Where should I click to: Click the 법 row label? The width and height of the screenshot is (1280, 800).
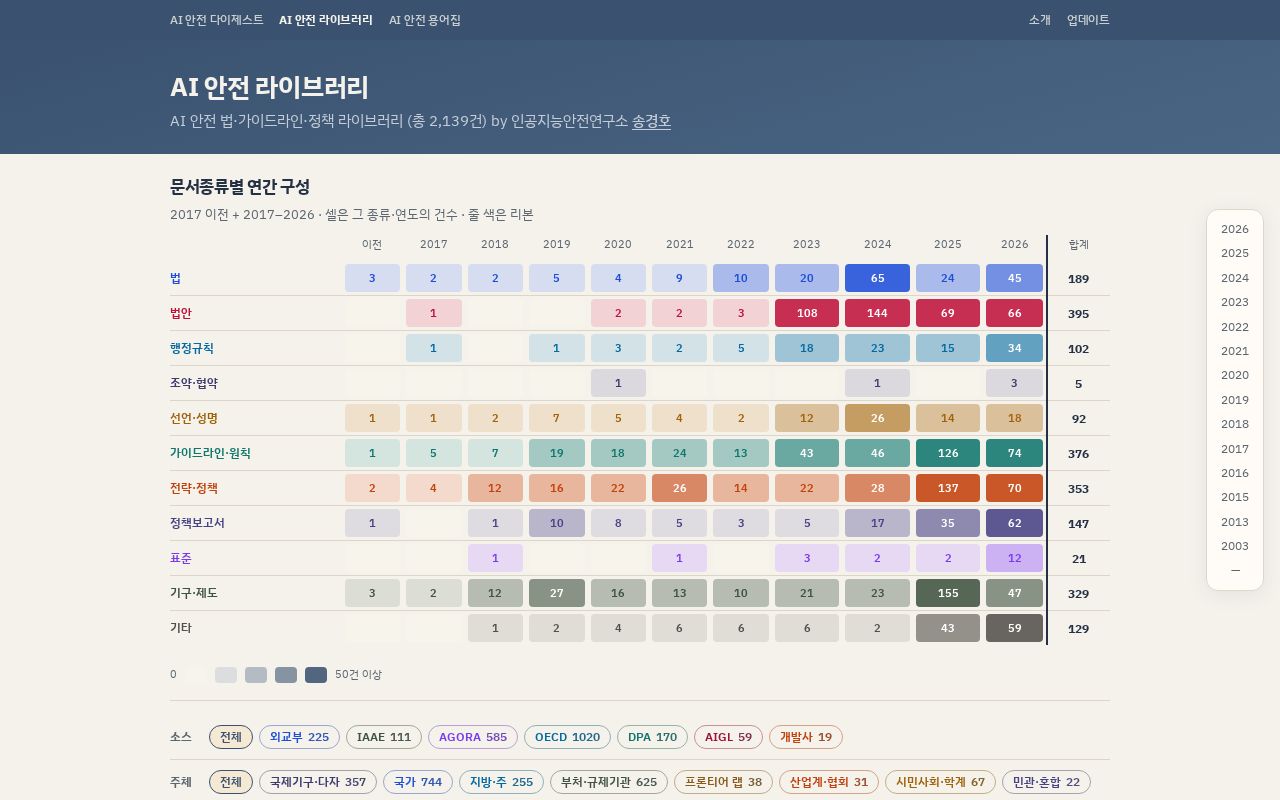point(176,278)
